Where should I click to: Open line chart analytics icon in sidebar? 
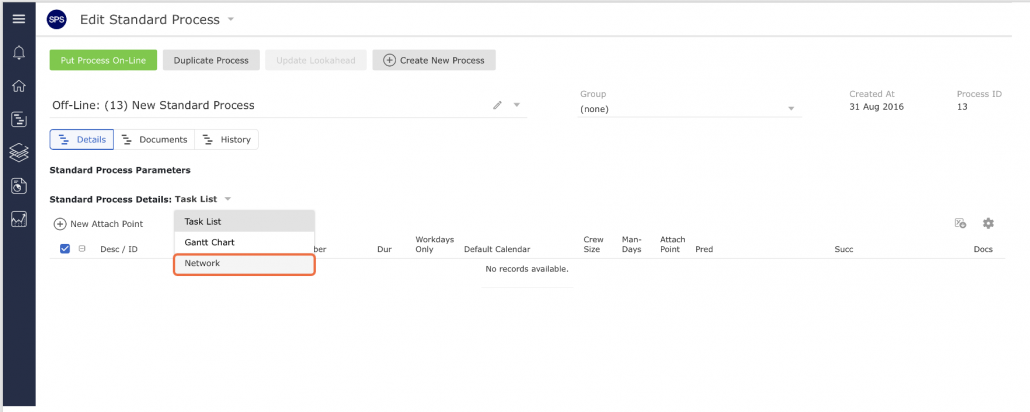click(x=19, y=219)
